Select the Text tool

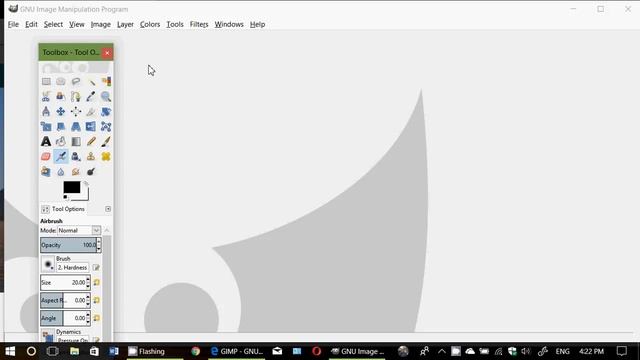(x=46, y=142)
